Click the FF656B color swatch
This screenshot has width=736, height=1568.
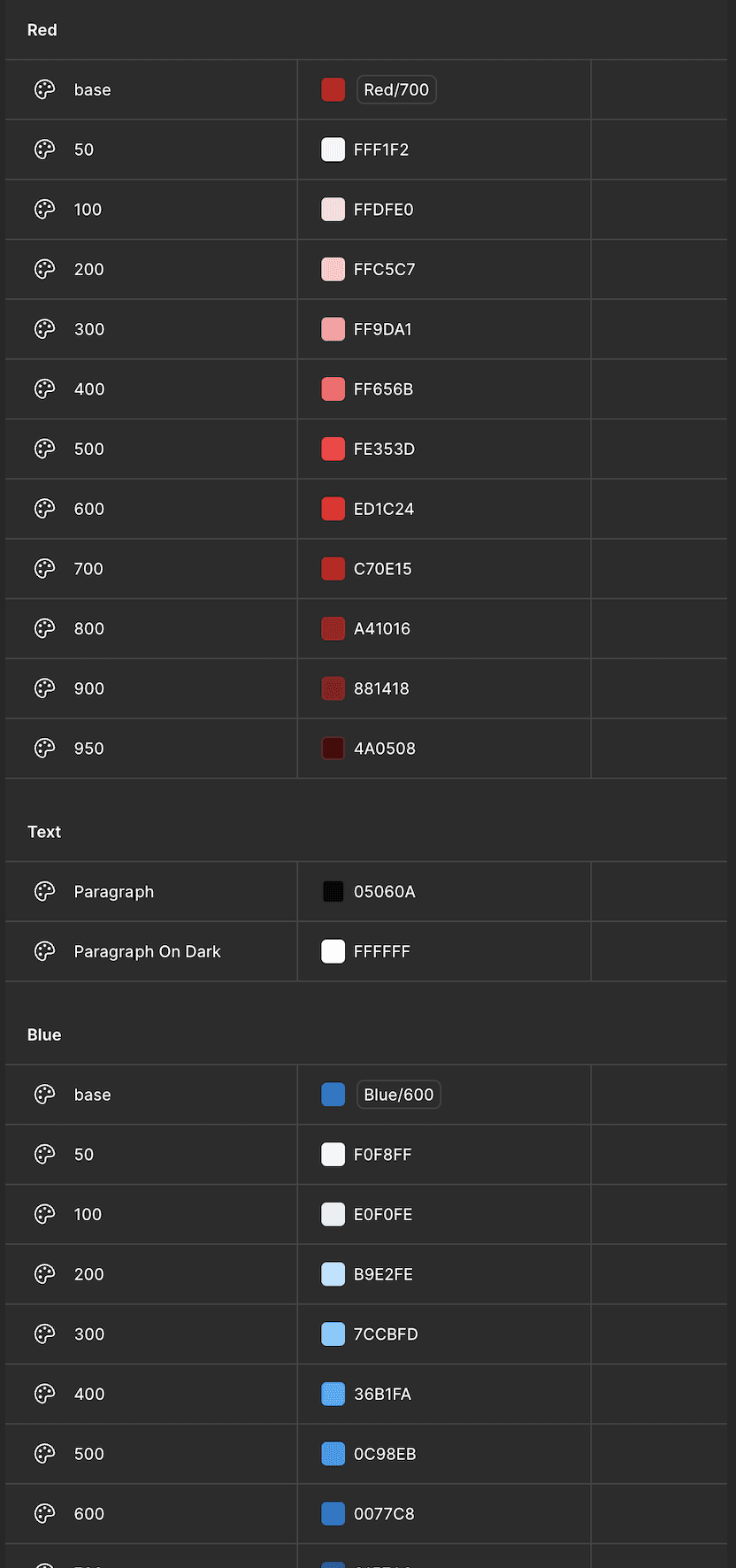click(x=333, y=388)
